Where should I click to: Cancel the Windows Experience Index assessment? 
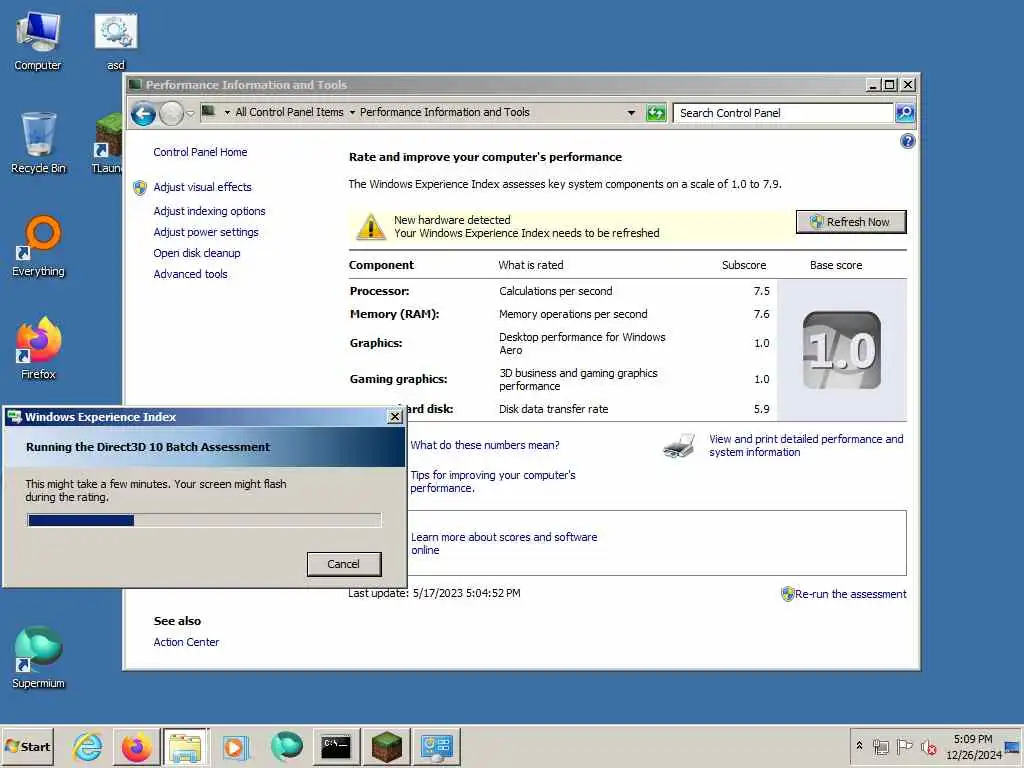click(344, 564)
